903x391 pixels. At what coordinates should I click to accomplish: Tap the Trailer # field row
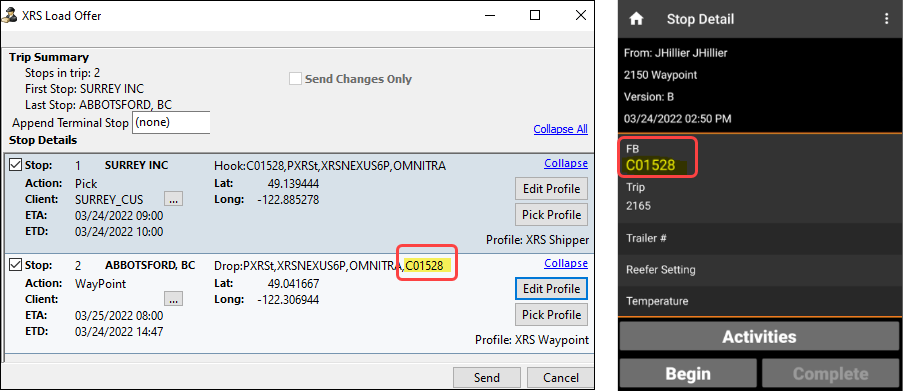tap(760, 238)
